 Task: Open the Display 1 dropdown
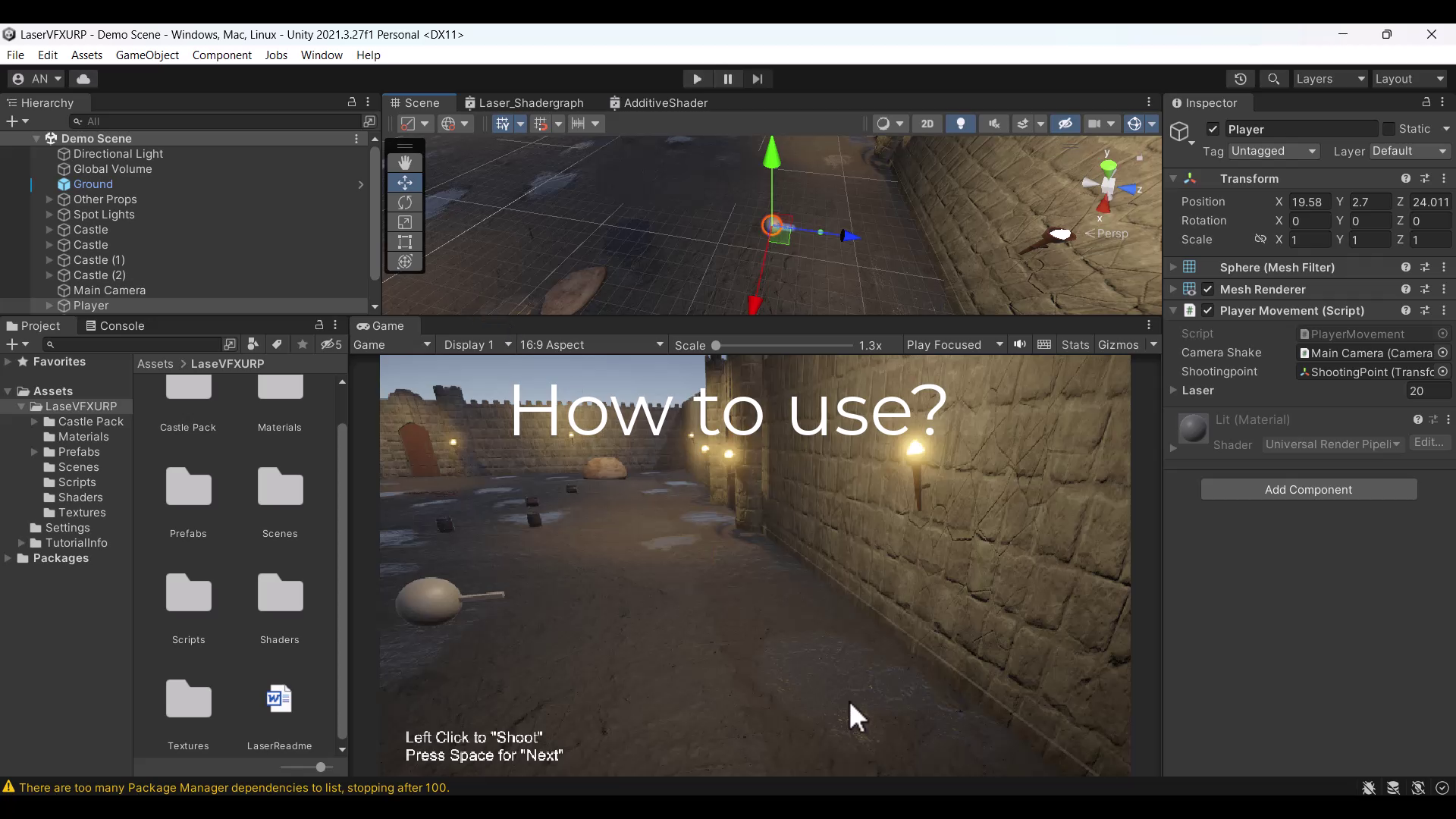(x=478, y=344)
